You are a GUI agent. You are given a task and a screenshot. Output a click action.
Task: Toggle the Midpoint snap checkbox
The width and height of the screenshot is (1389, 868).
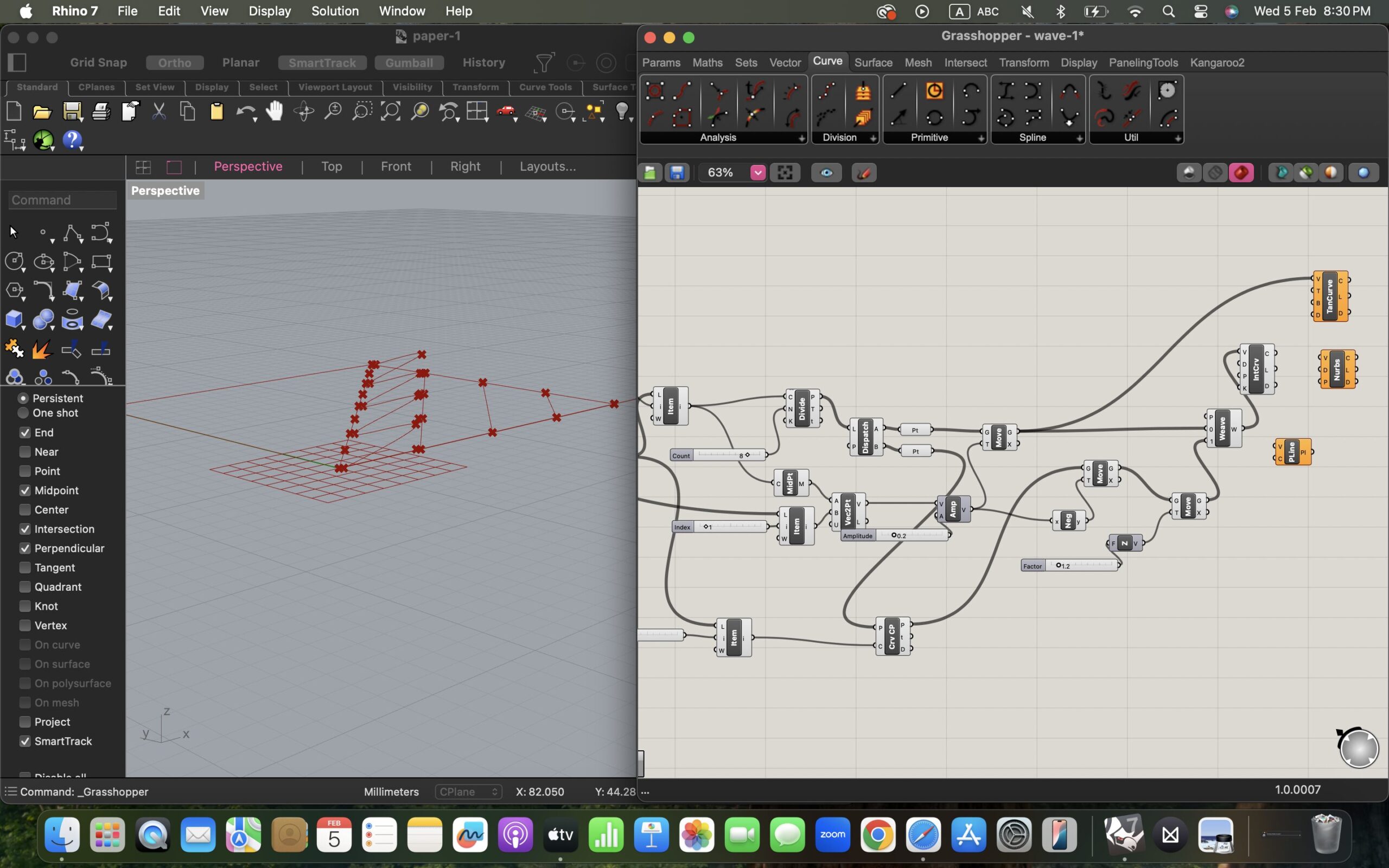[x=24, y=490]
